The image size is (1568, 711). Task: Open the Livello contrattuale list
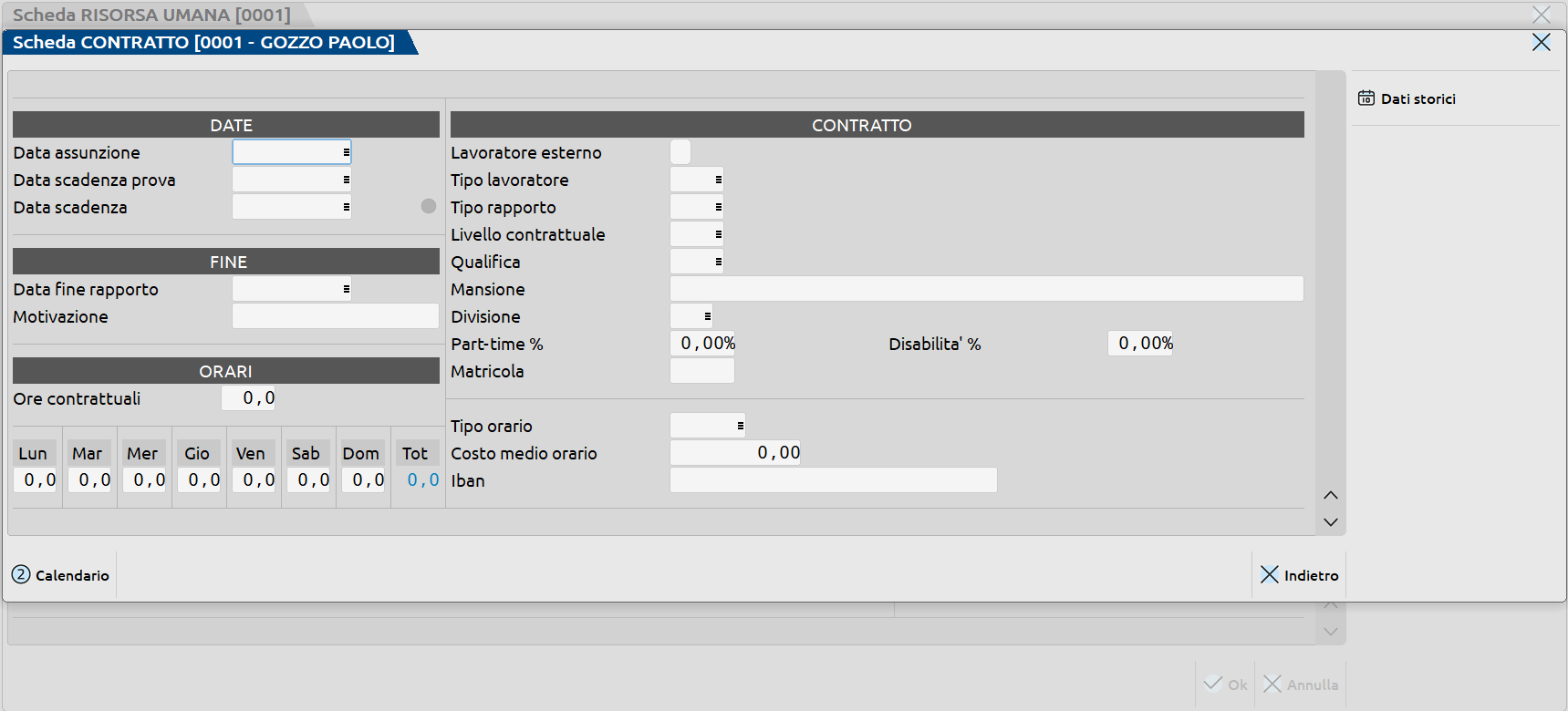click(x=718, y=235)
